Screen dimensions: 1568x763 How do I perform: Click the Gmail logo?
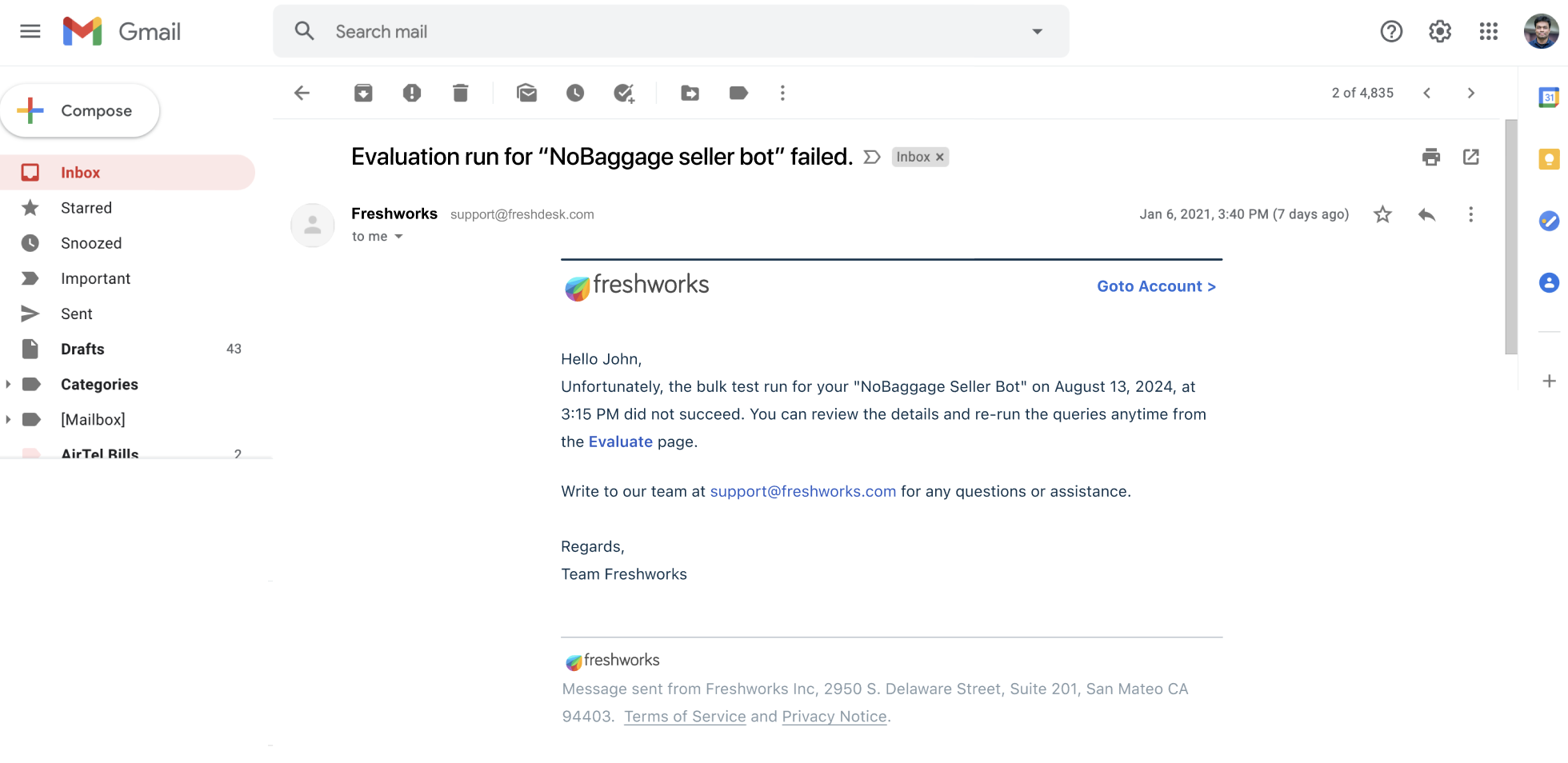click(x=122, y=31)
